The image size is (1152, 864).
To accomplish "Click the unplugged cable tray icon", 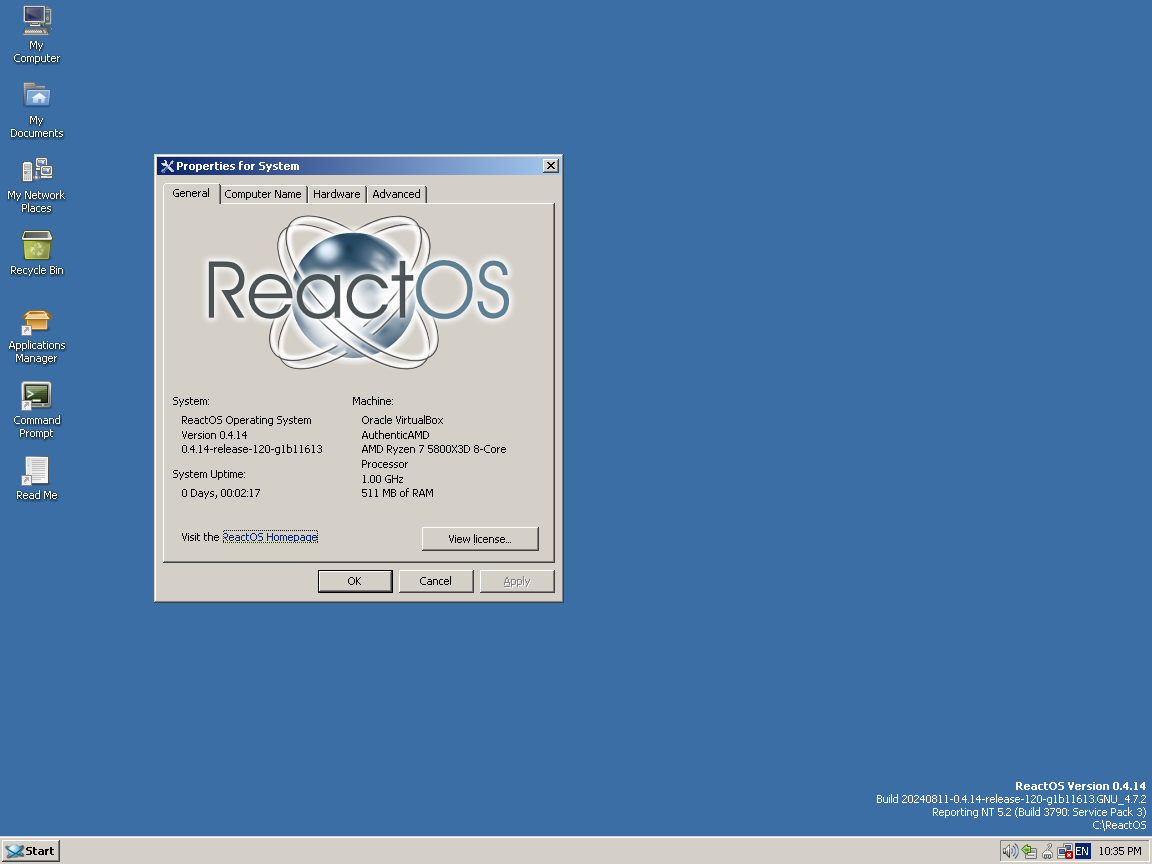I will tap(1048, 851).
